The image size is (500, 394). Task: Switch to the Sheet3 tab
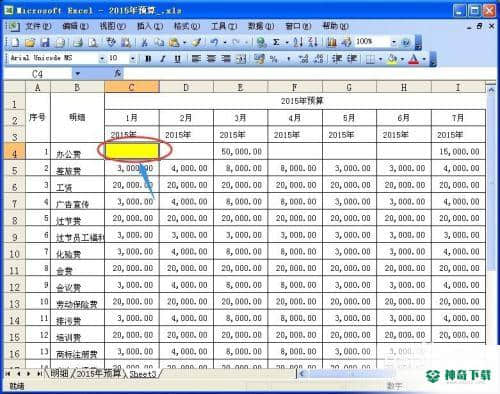tap(142, 374)
